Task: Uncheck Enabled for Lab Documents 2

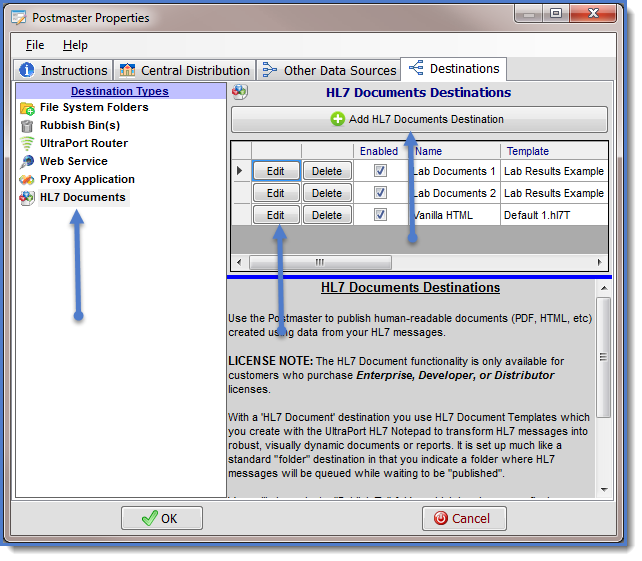Action: (x=380, y=193)
